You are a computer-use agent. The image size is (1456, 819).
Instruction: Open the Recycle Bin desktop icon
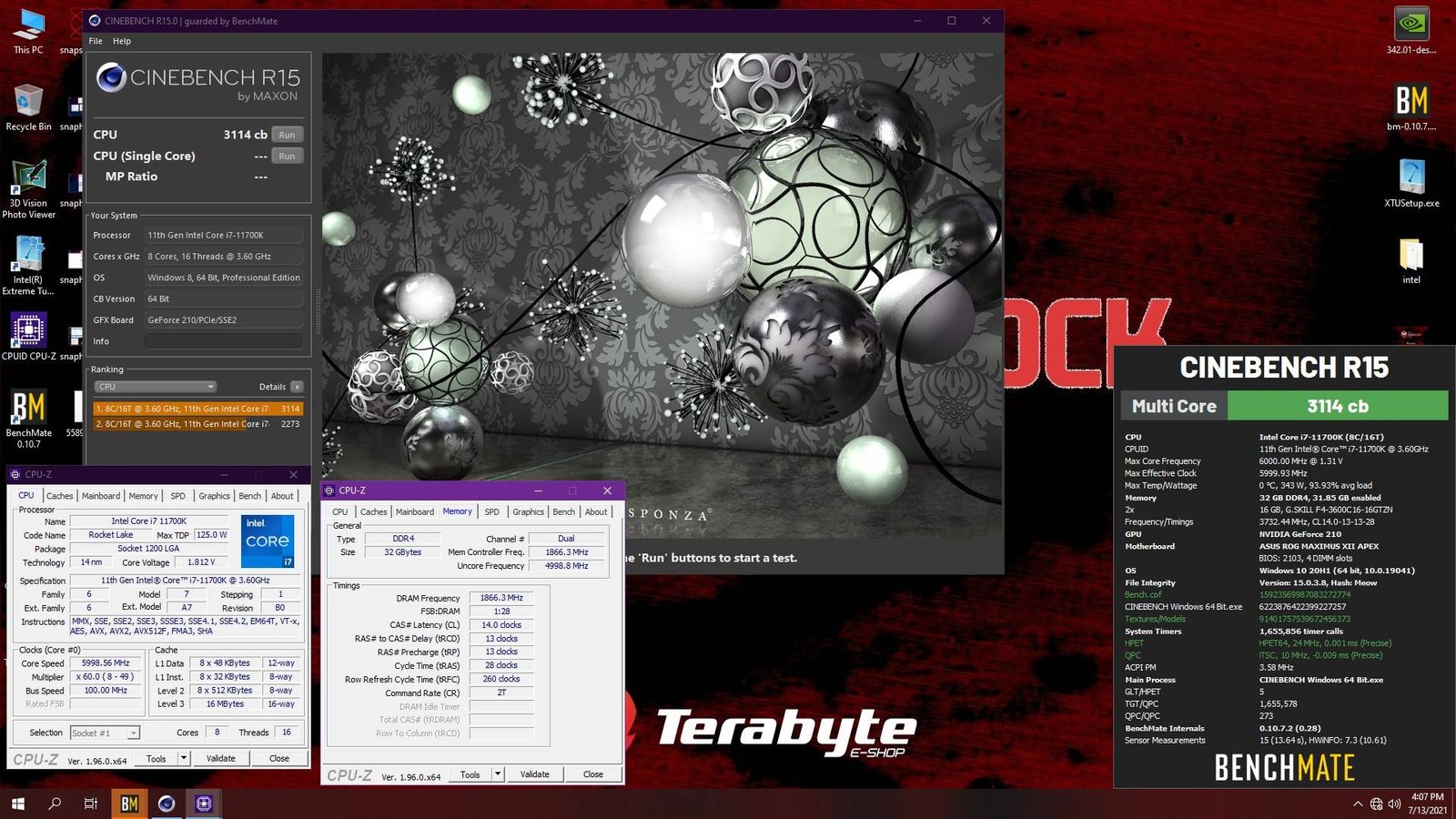coord(28,103)
